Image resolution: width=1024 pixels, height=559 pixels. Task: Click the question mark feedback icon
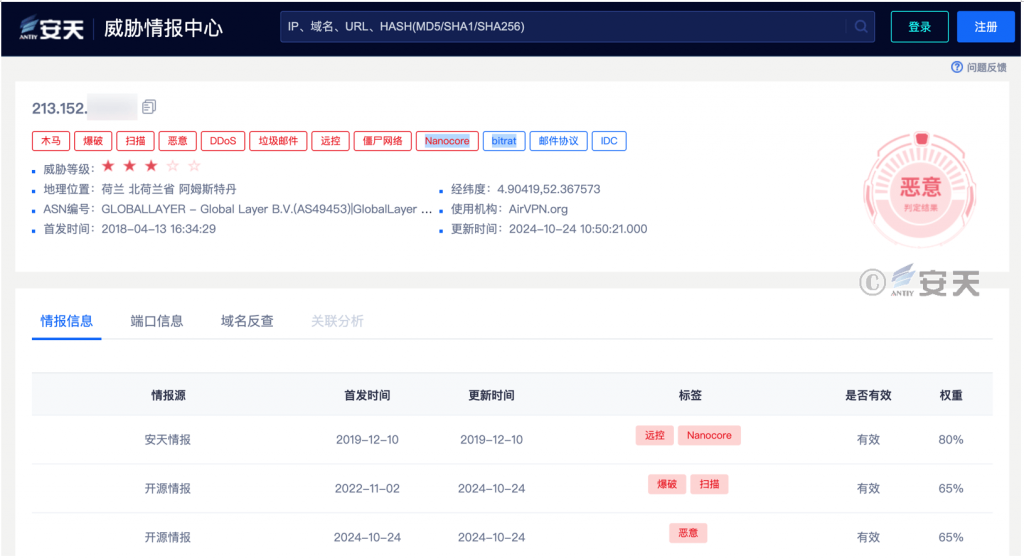[x=957, y=67]
